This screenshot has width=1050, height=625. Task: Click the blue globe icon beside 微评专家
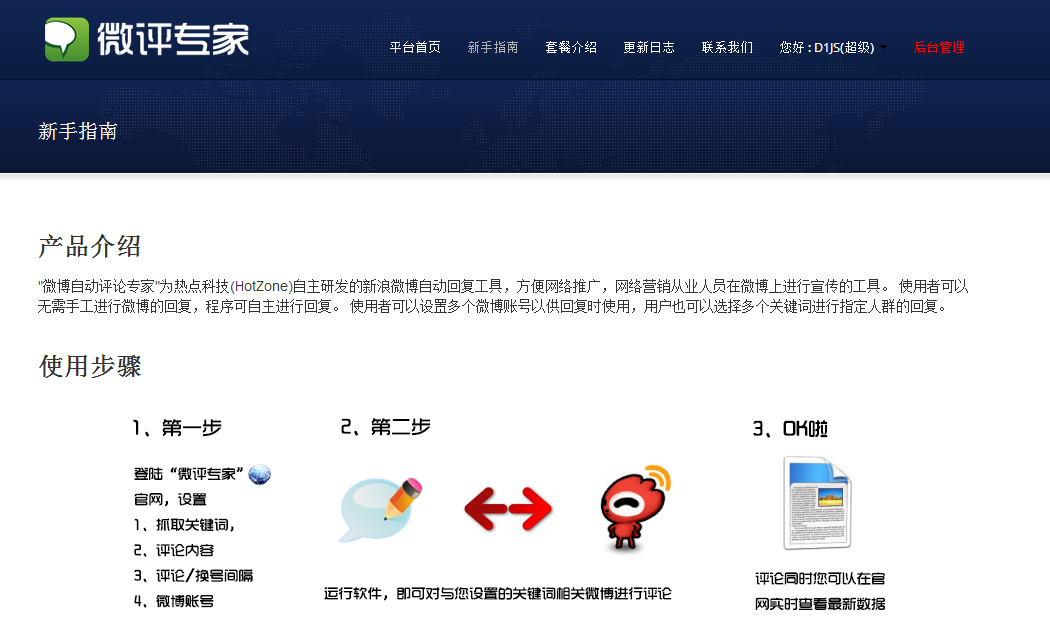[259, 474]
